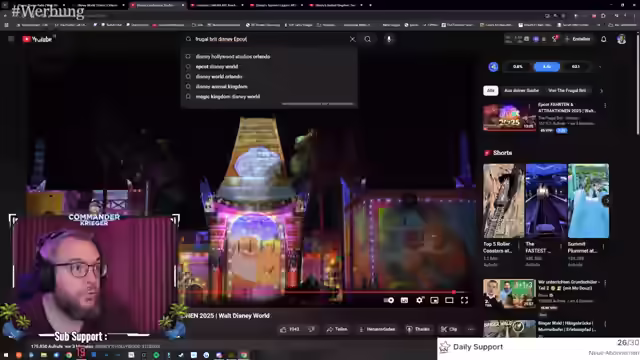Toggle subtitles in video player
This screenshot has height=360, width=640.
tap(404, 300)
